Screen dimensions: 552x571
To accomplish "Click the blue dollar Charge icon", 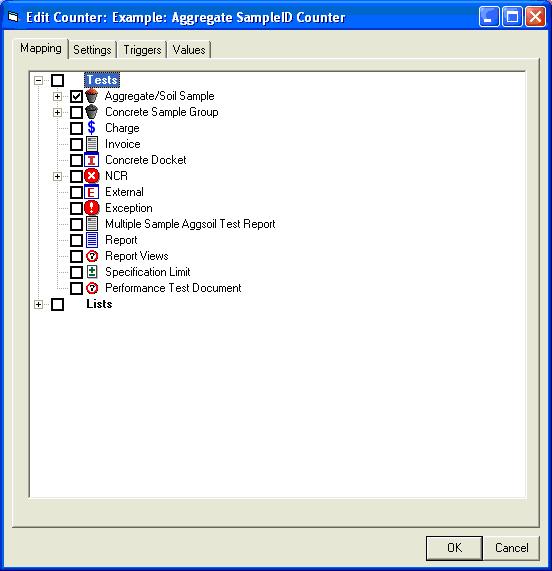I will tap(91, 128).
